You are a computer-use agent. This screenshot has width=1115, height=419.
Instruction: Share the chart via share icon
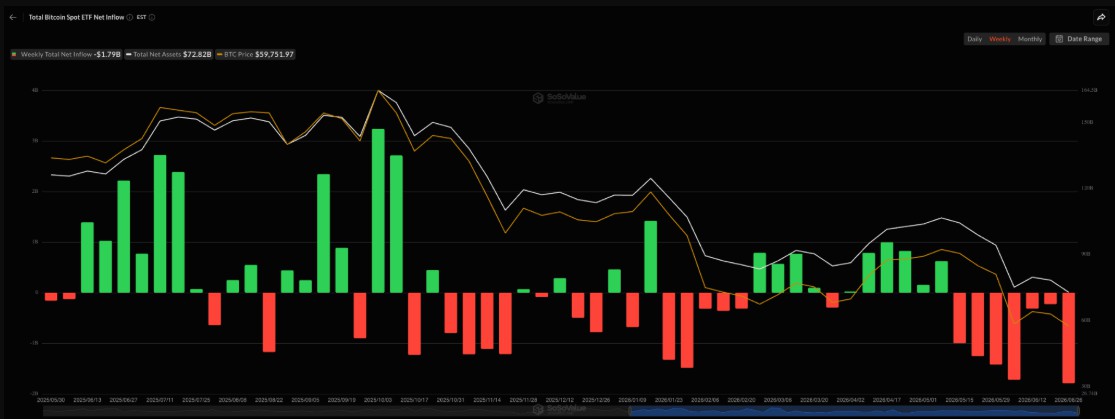(x=1099, y=18)
